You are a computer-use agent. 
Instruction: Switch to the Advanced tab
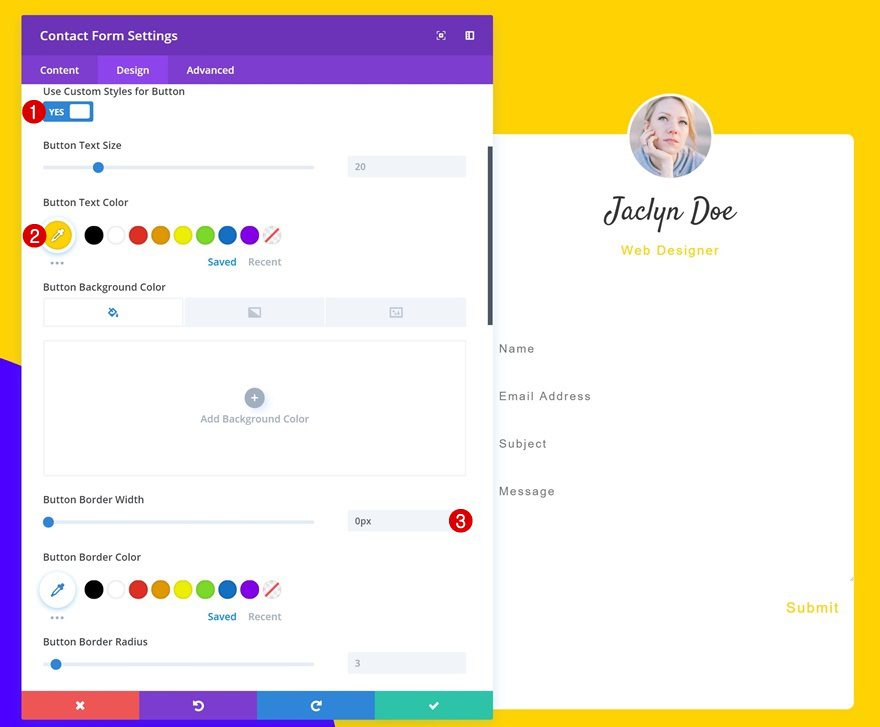(209, 69)
